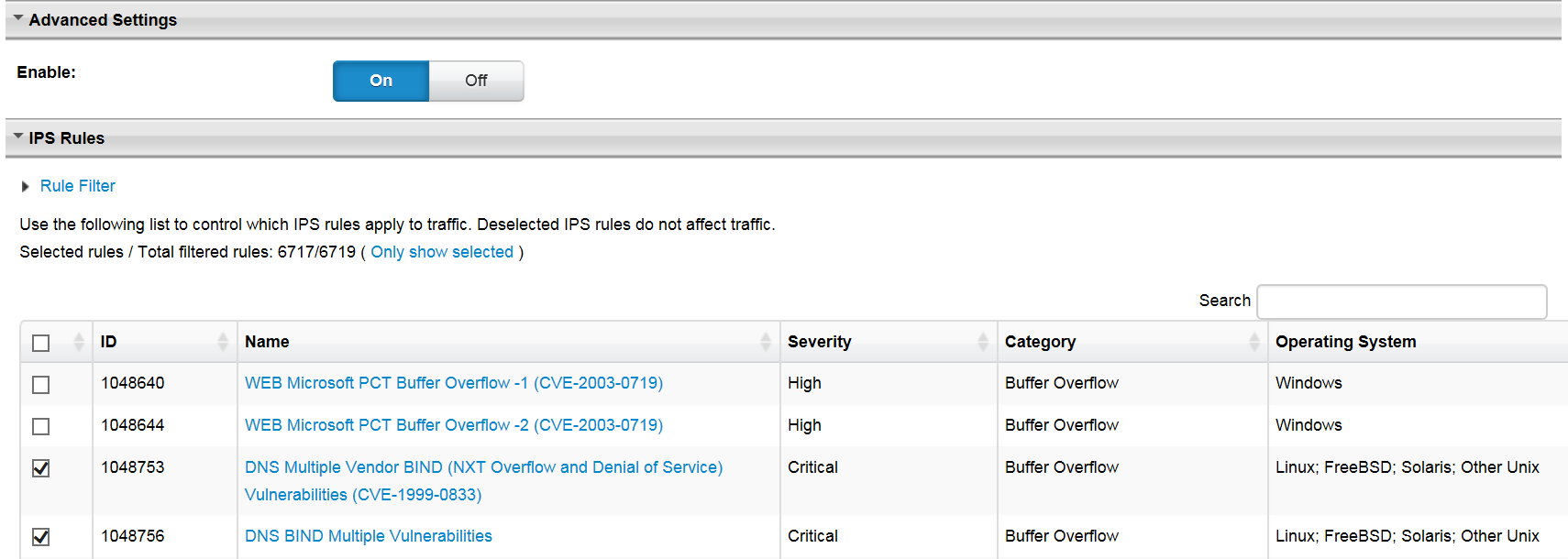This screenshot has width=1568, height=559.
Task: Open WEB Microsoft PCT Buffer Overflow -1 rule
Action: pos(453,383)
